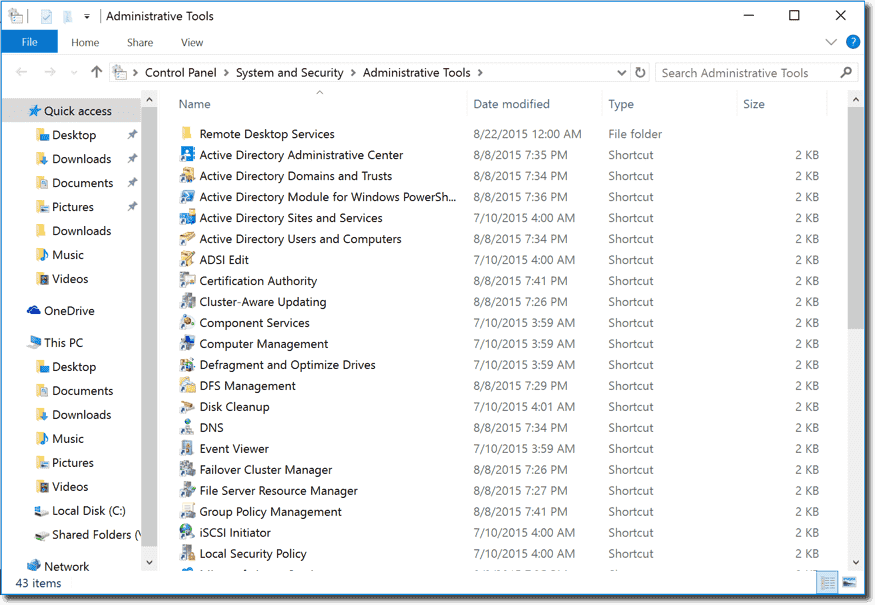875x605 pixels.
Task: Click the ADSI Edit icon
Action: [x=187, y=260]
